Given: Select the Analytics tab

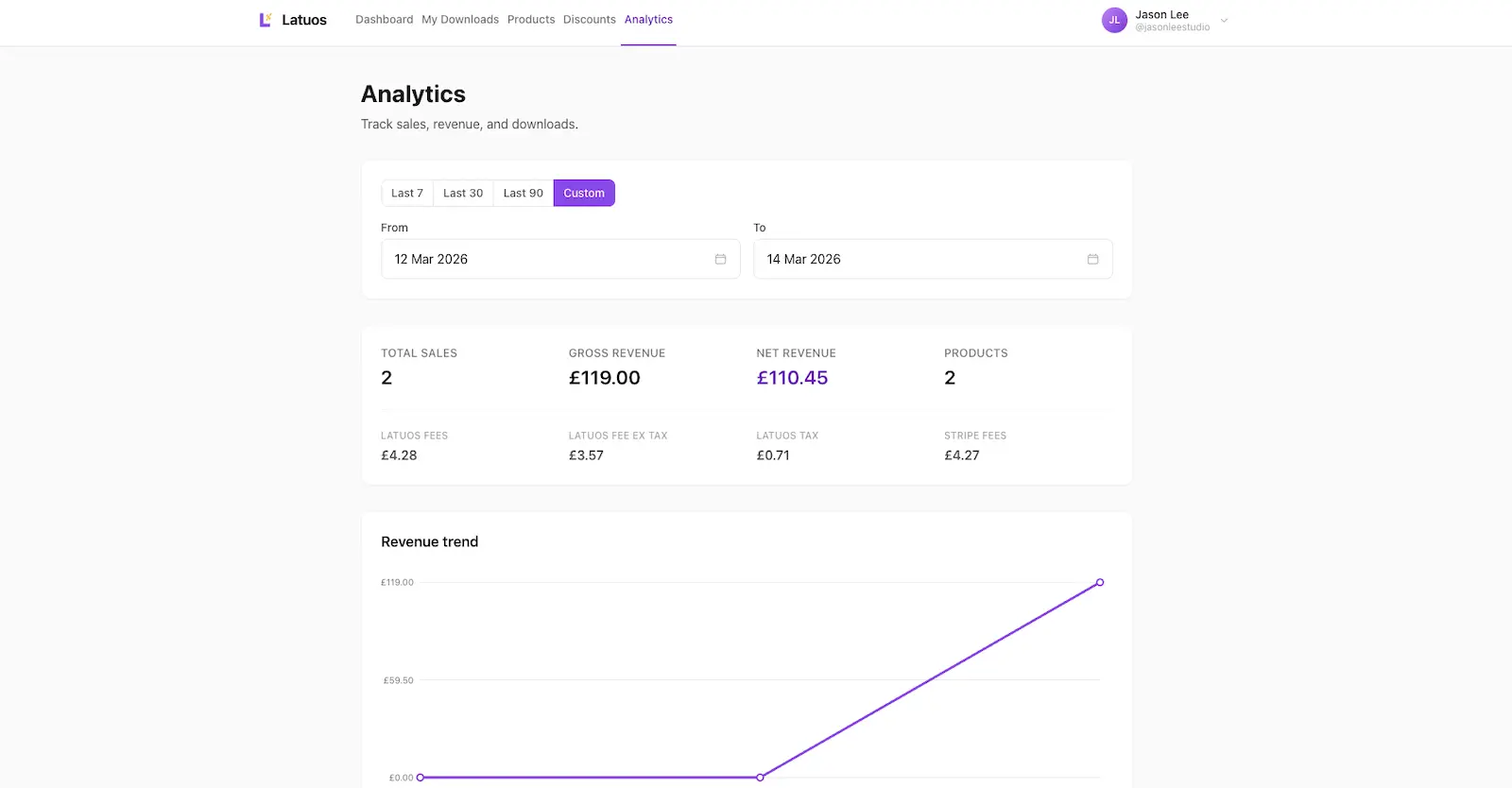Looking at the screenshot, I should (x=648, y=20).
